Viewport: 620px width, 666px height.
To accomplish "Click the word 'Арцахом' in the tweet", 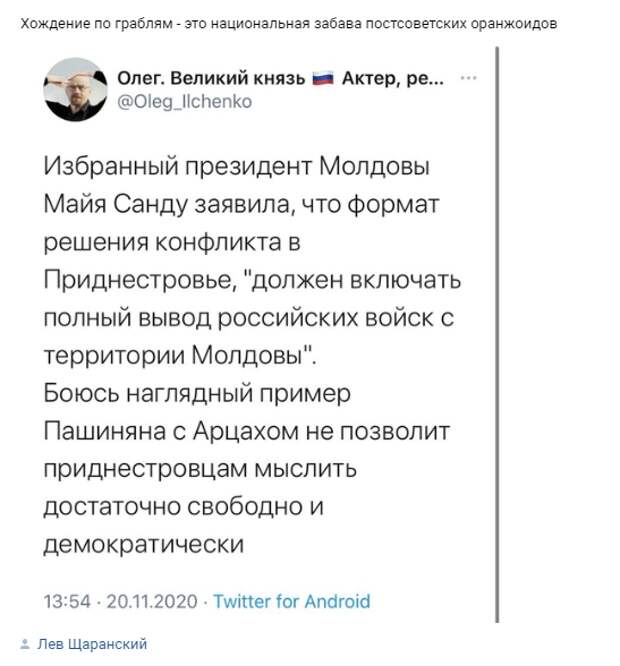I will click(x=246, y=432).
